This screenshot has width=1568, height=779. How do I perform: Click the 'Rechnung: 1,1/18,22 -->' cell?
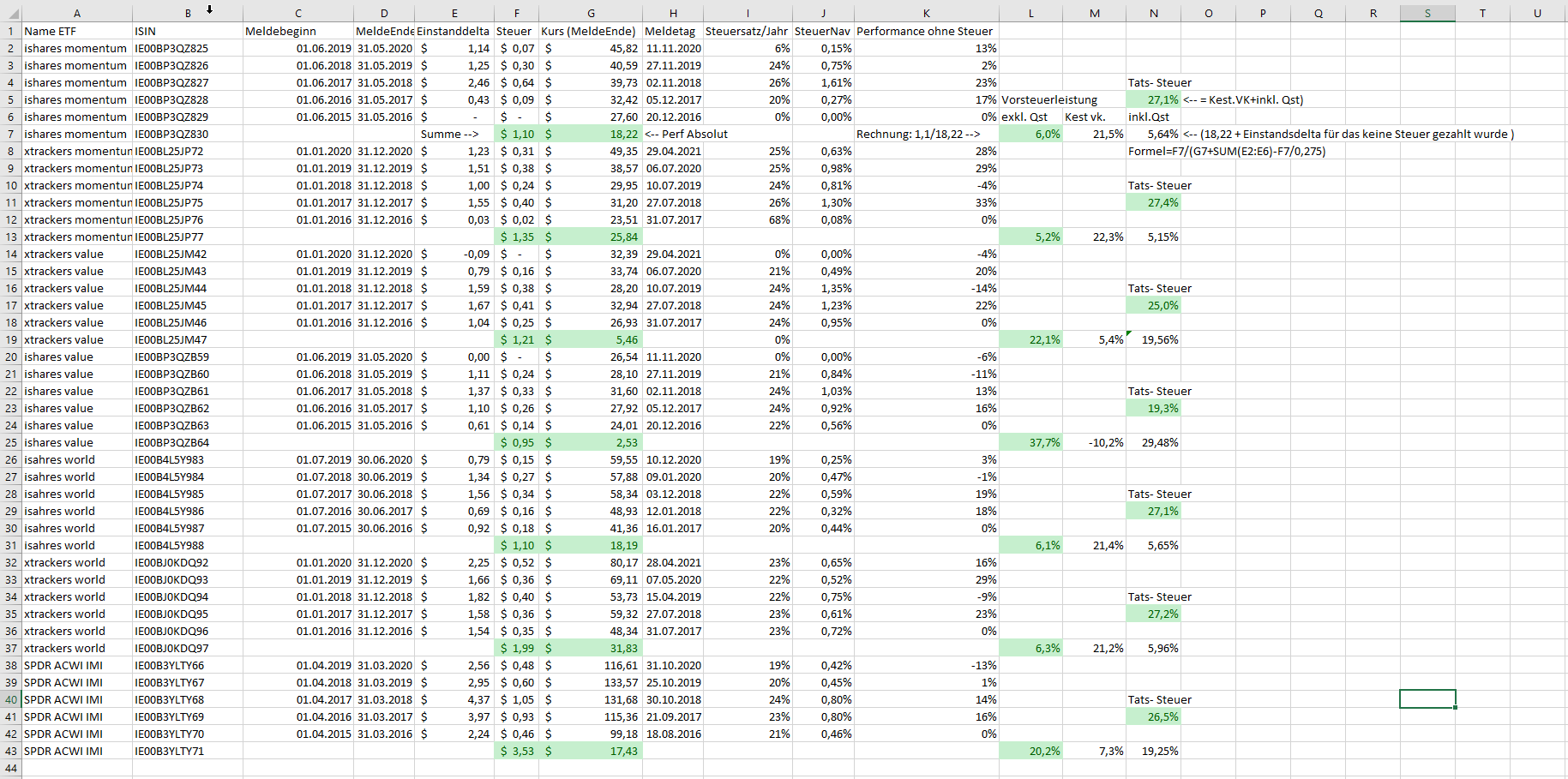926,134
